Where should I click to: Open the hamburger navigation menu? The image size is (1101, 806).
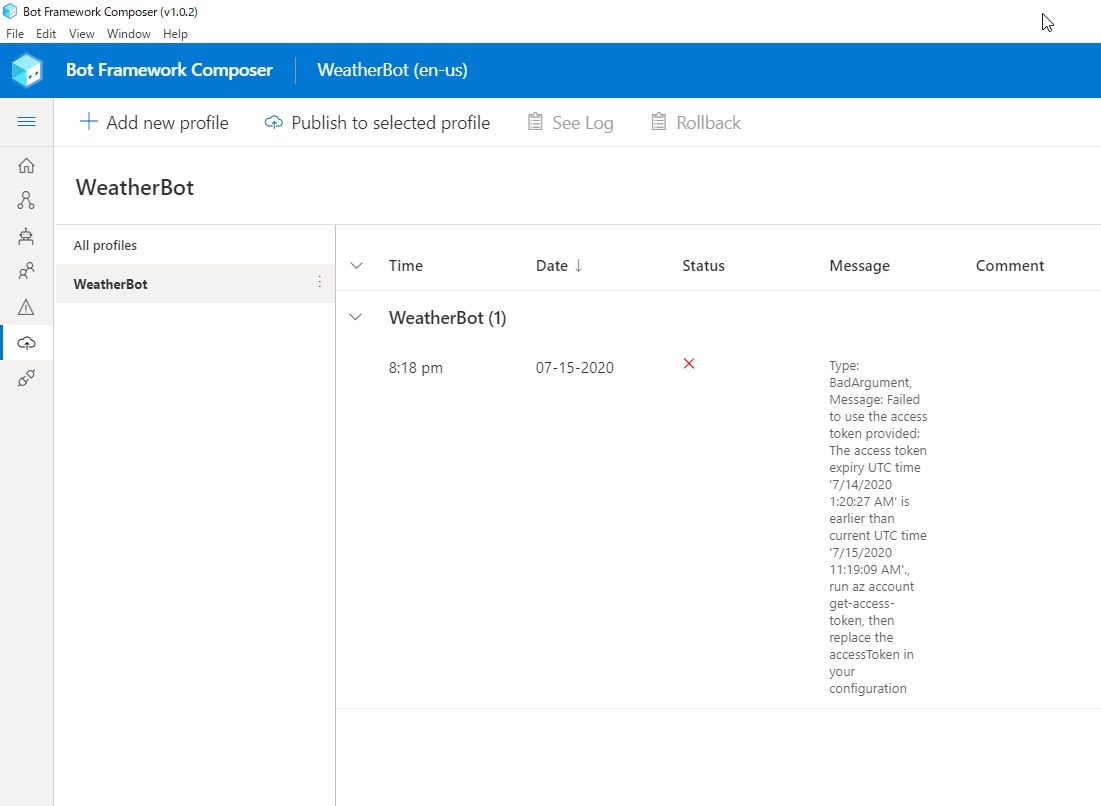click(26, 121)
